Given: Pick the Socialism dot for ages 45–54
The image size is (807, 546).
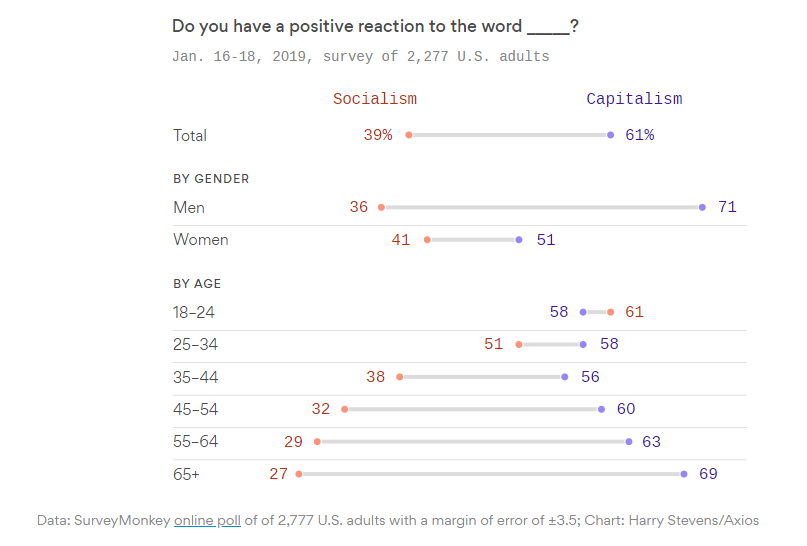Looking at the screenshot, I should (x=345, y=409).
